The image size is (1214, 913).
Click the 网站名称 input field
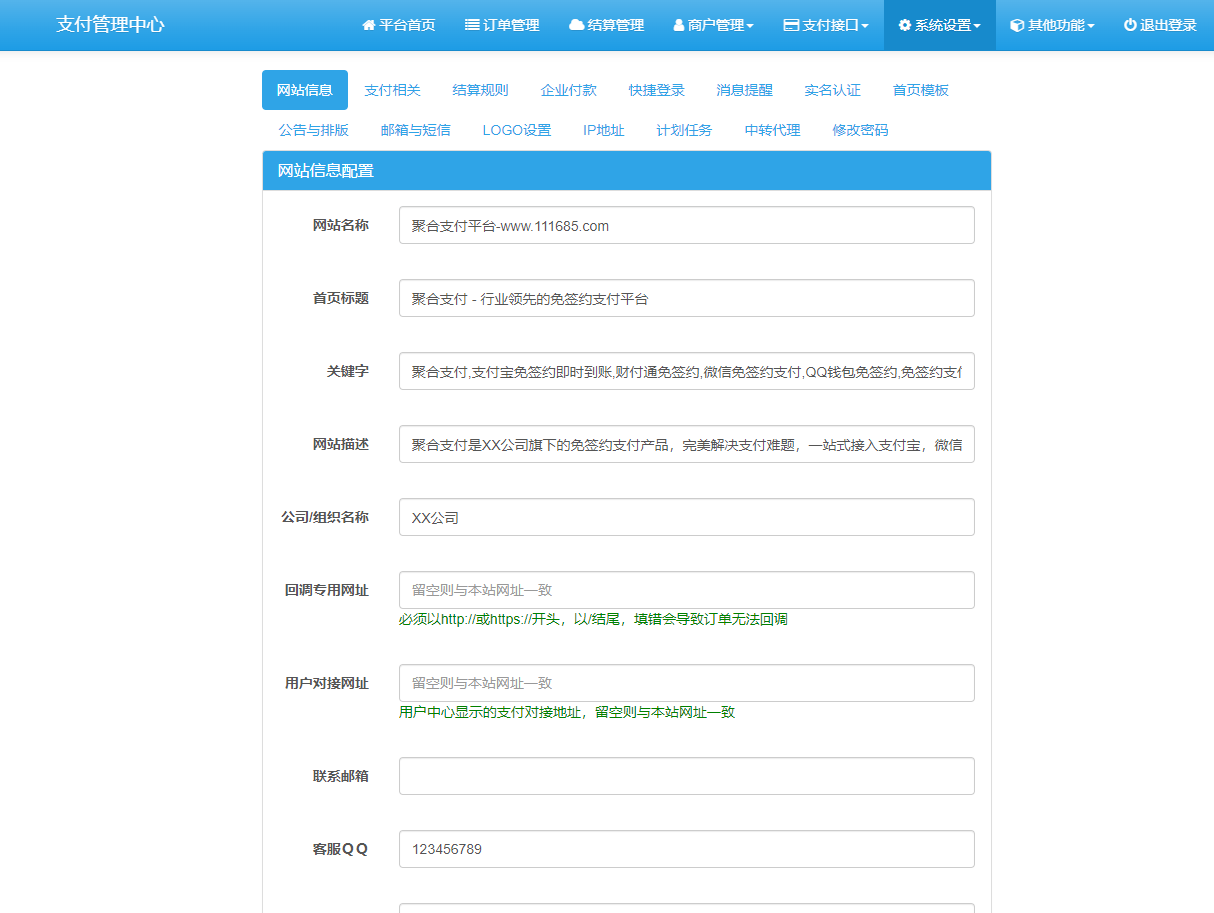click(x=687, y=225)
